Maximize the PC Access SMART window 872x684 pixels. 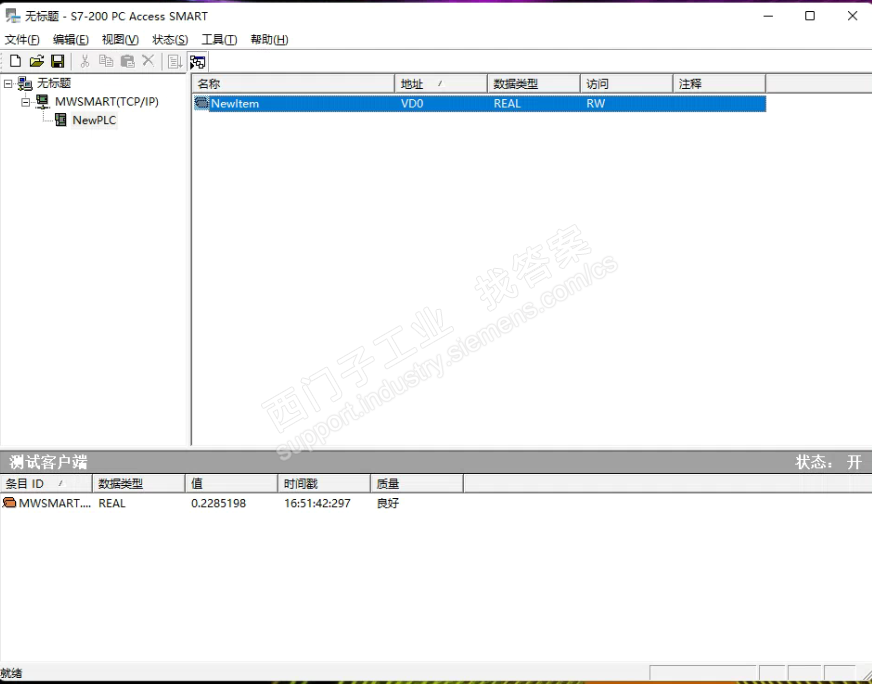tap(810, 16)
